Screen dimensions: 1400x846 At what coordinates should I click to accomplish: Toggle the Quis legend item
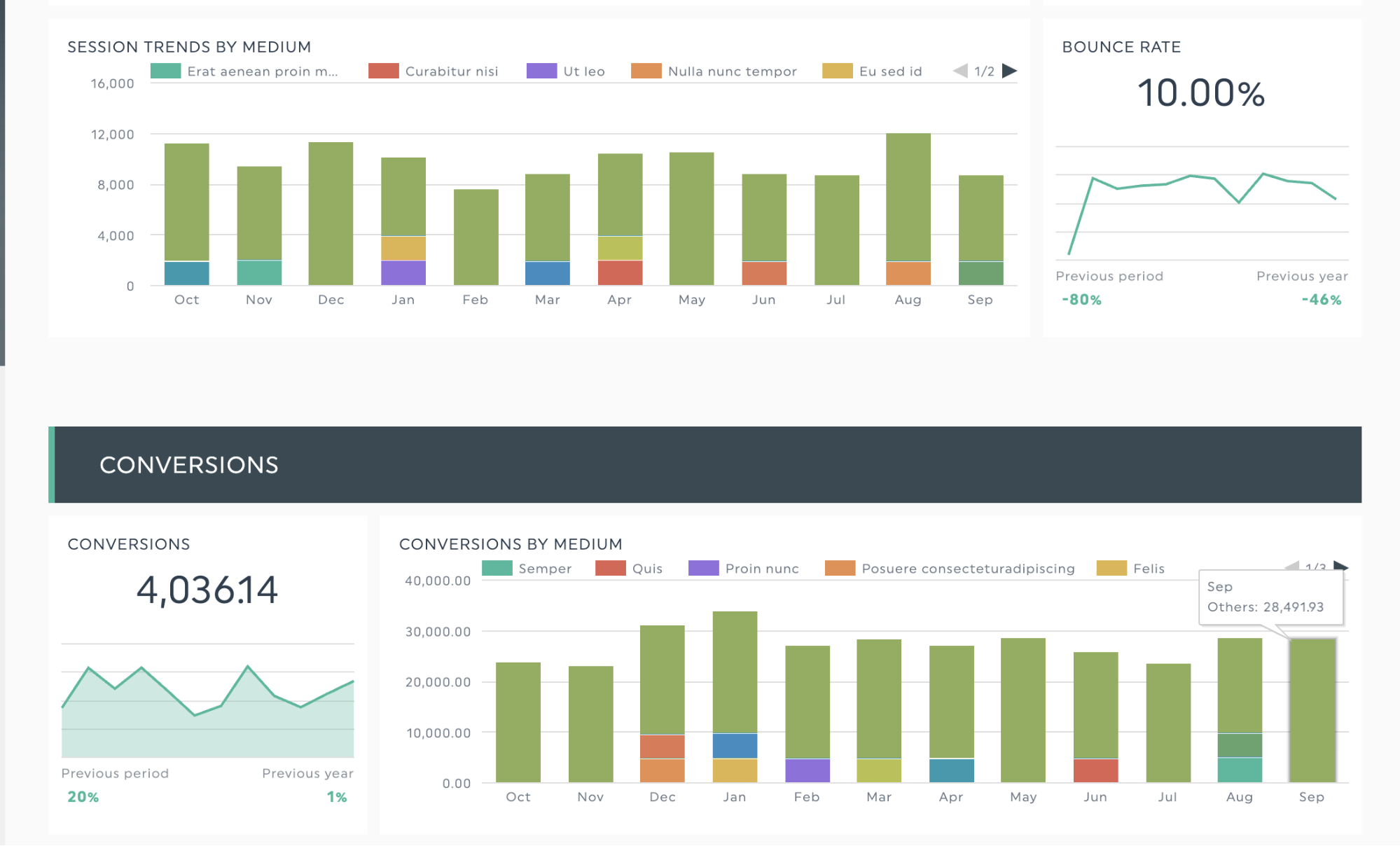pyautogui.click(x=646, y=569)
